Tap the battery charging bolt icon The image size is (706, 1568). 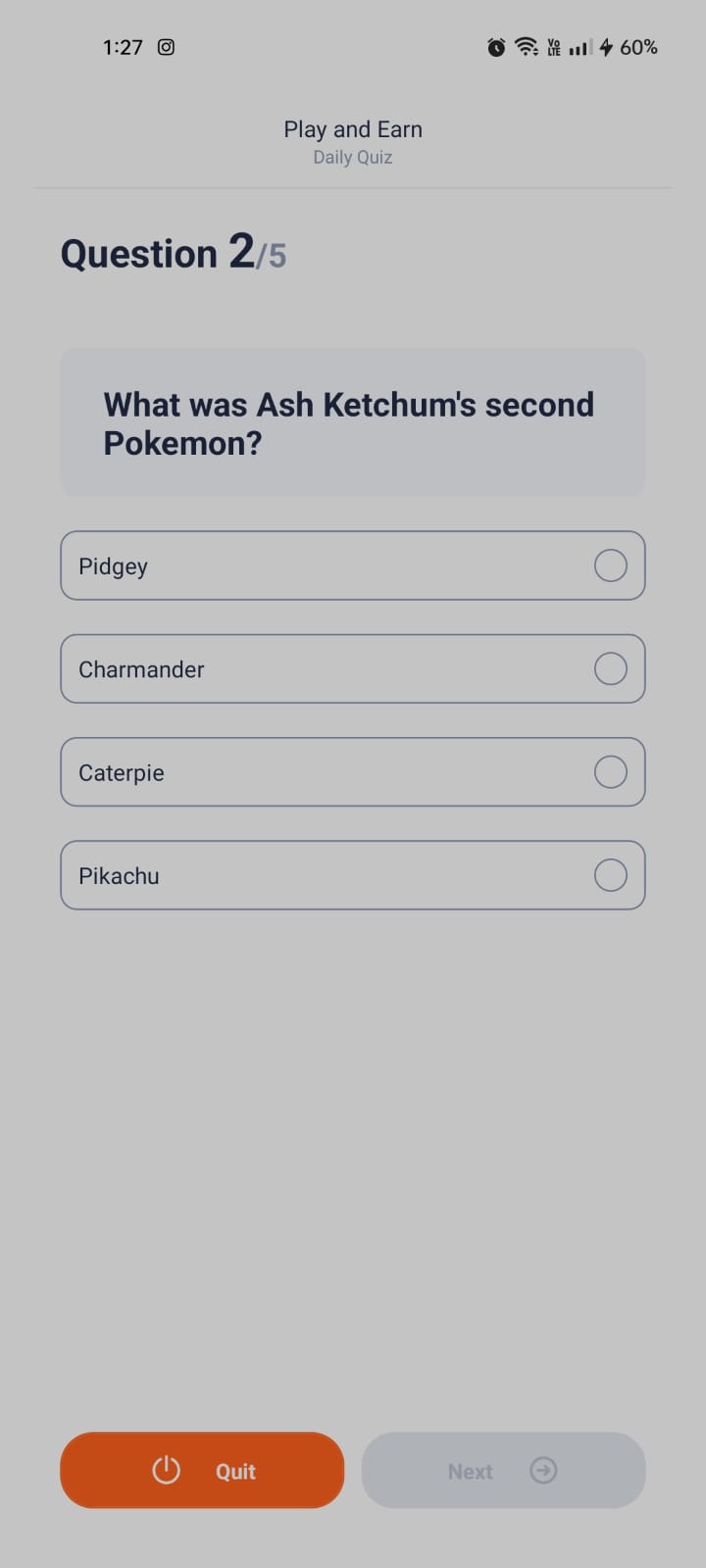pyautogui.click(x=606, y=47)
